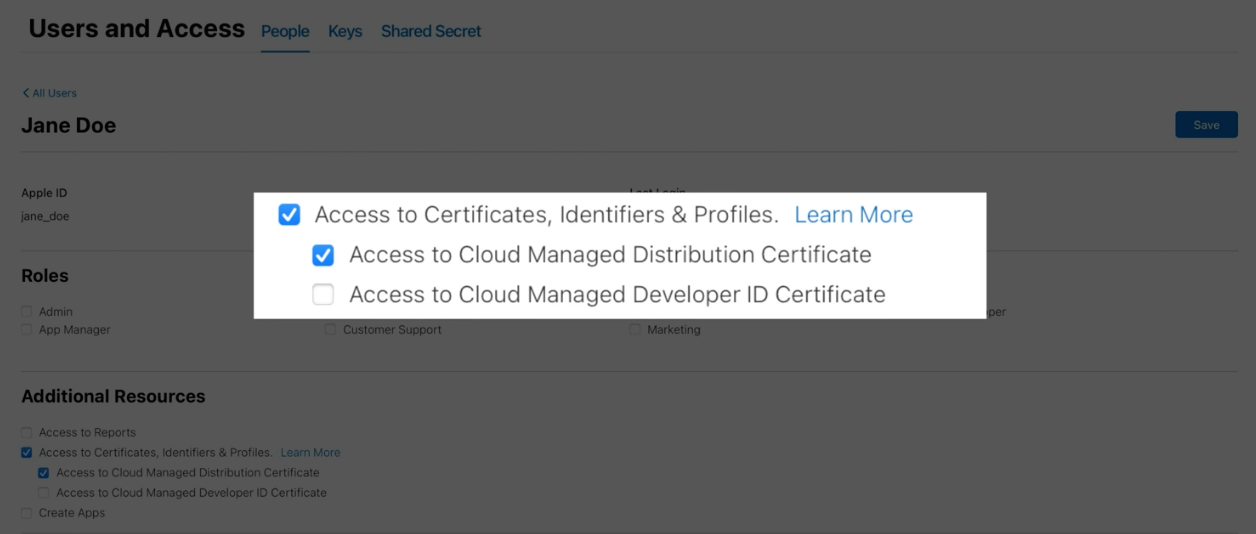The width and height of the screenshot is (1256, 534).
Task: Check the App Manager role
Action: pos(27,330)
